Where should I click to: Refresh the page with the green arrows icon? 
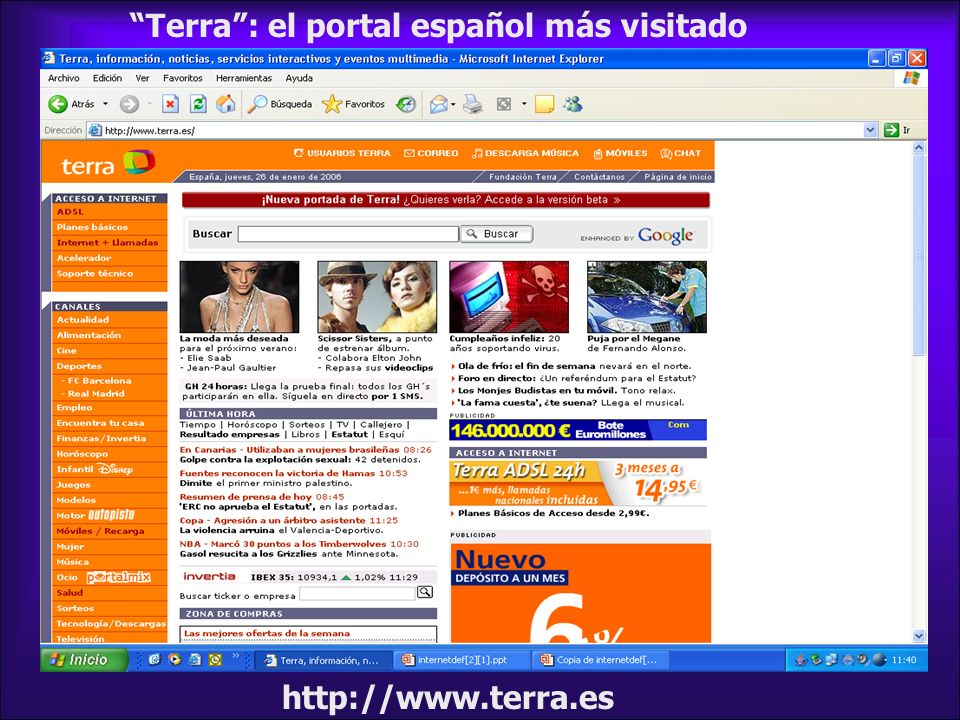point(198,104)
